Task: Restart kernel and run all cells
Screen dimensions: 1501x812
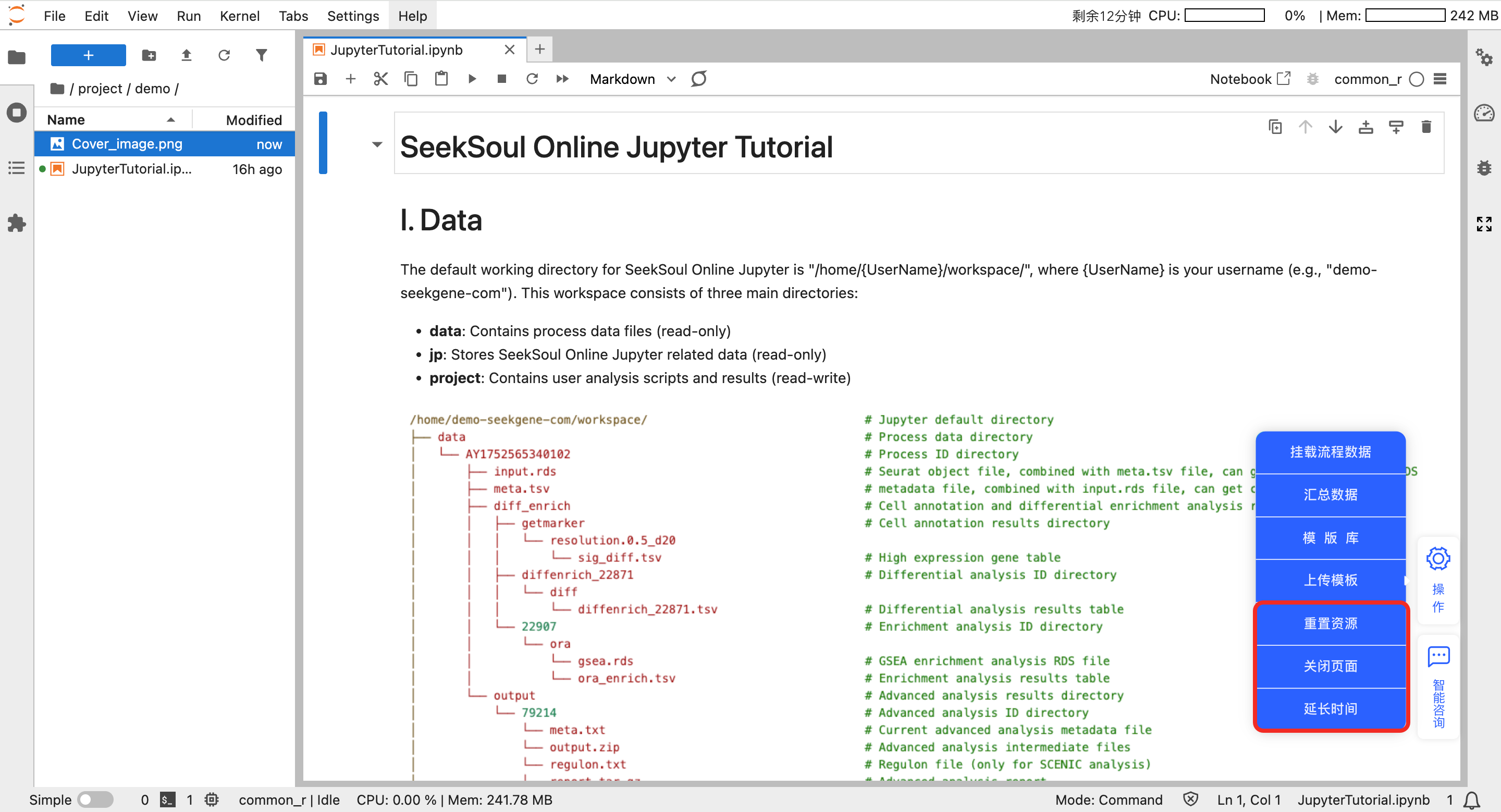Action: (562, 79)
